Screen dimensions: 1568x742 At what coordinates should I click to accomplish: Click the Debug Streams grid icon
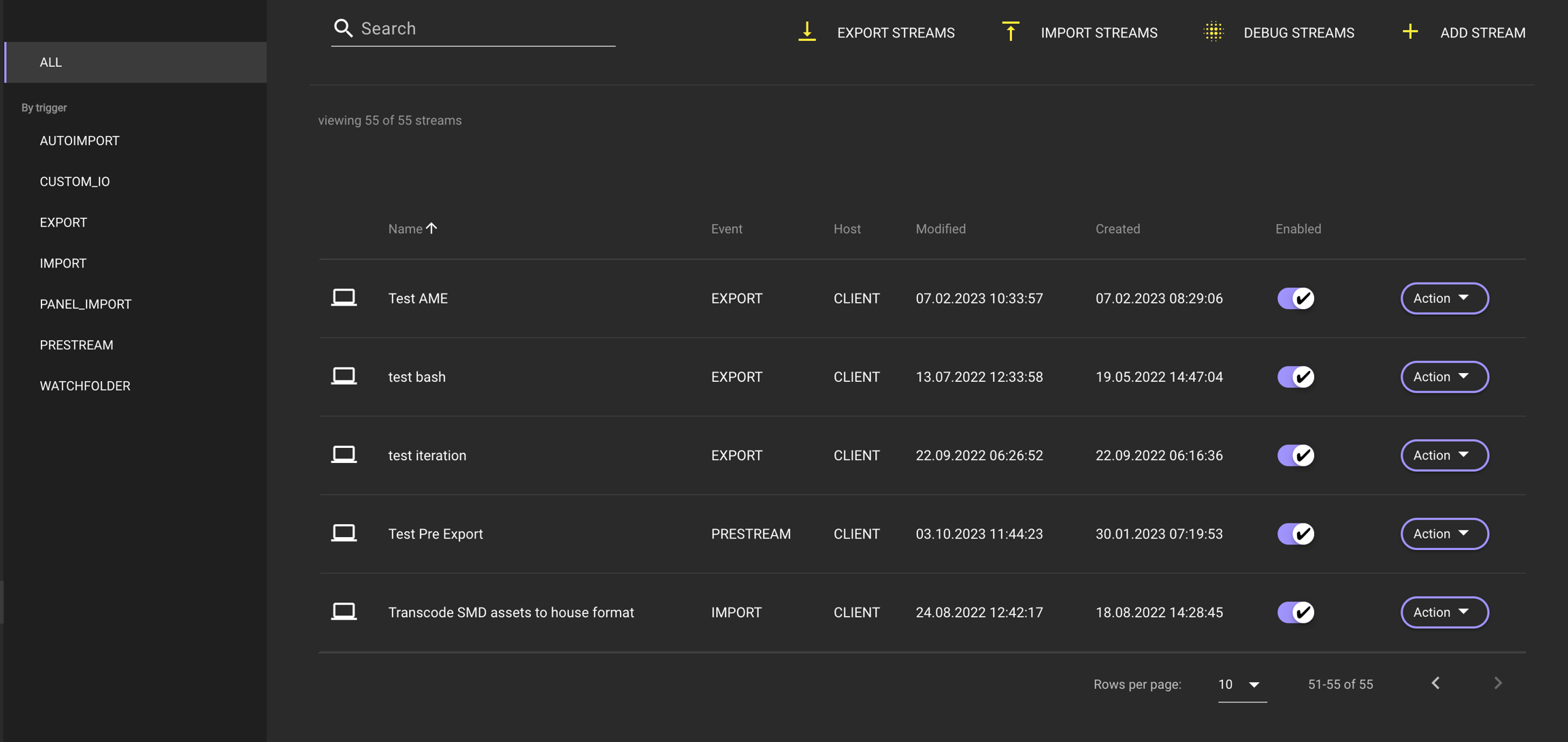(x=1213, y=32)
